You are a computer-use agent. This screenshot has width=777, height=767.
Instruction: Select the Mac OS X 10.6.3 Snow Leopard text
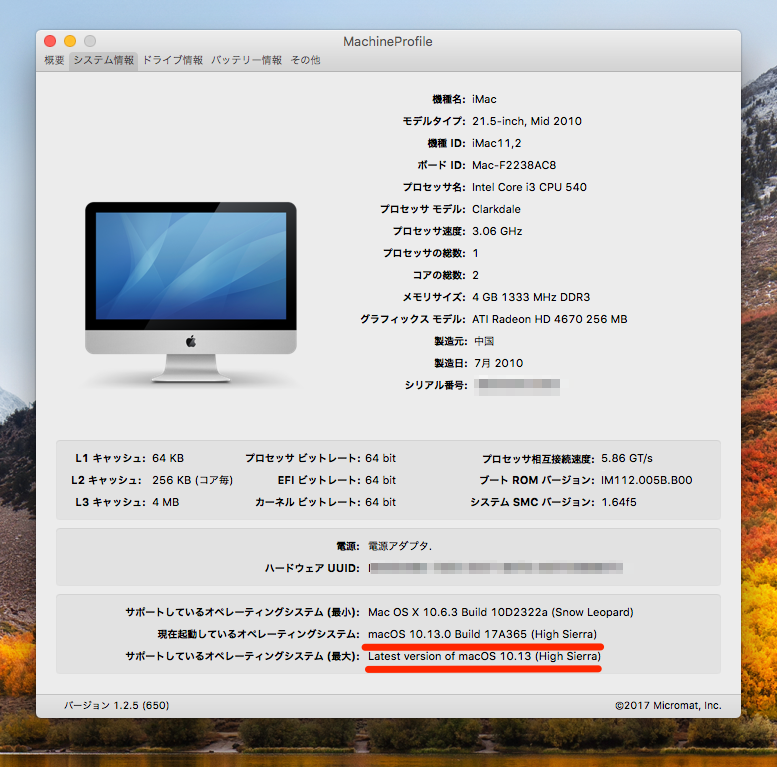tap(500, 612)
